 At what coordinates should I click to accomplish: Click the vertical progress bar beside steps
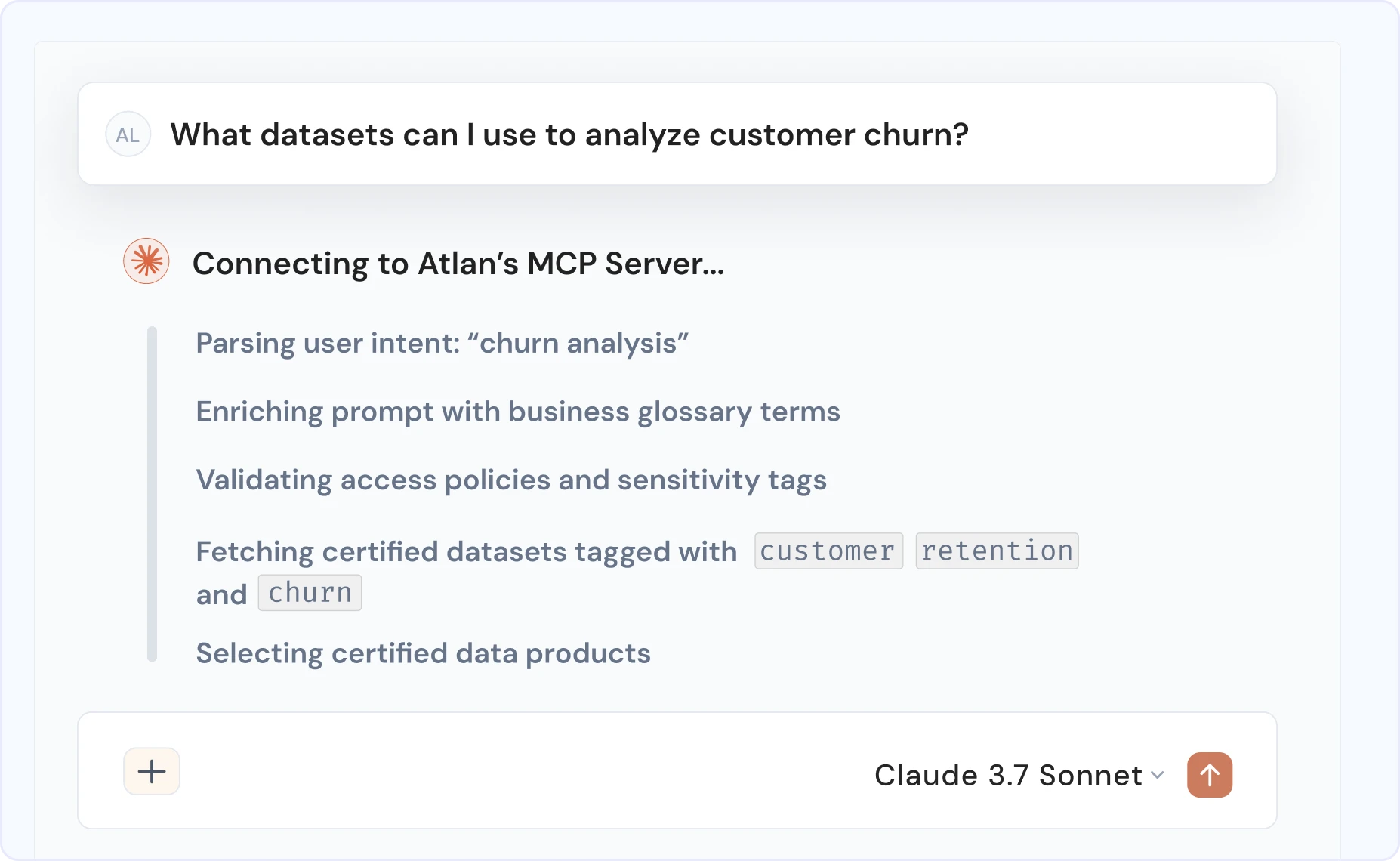click(x=152, y=494)
